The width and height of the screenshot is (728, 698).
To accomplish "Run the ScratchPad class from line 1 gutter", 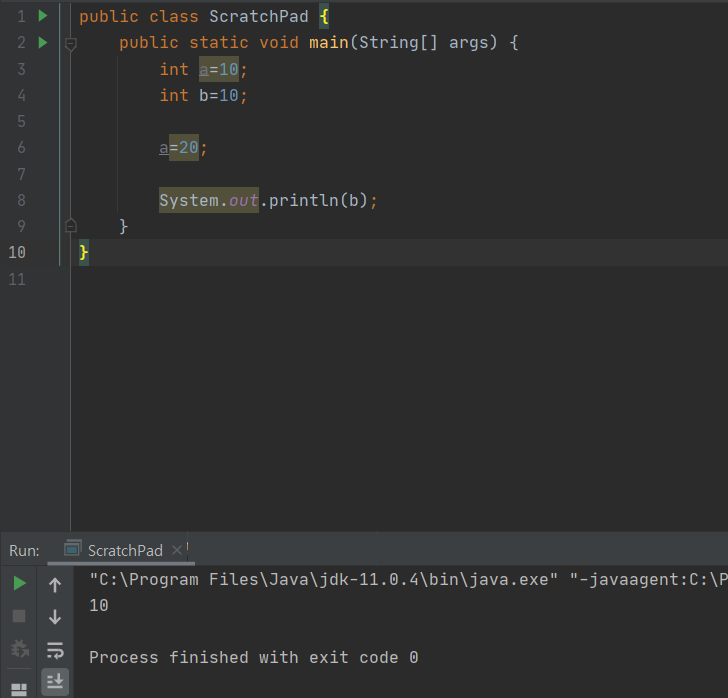I will coord(43,16).
